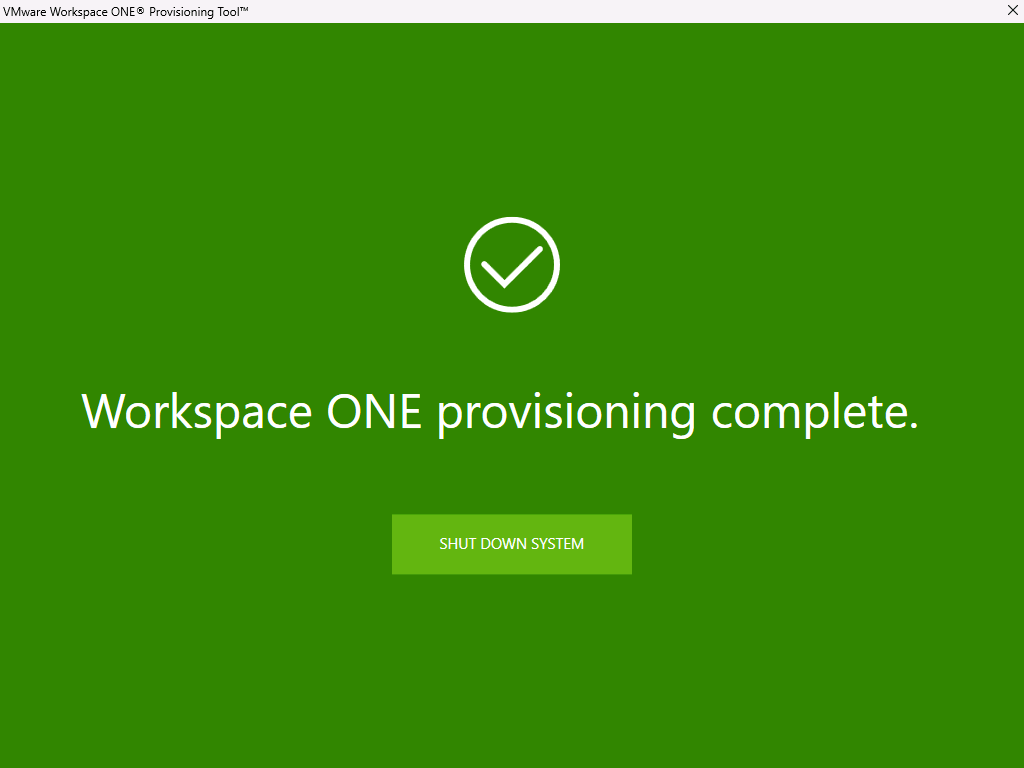Click the empty middle of the title bar
The width and height of the screenshot is (1024, 768).
pos(600,11)
